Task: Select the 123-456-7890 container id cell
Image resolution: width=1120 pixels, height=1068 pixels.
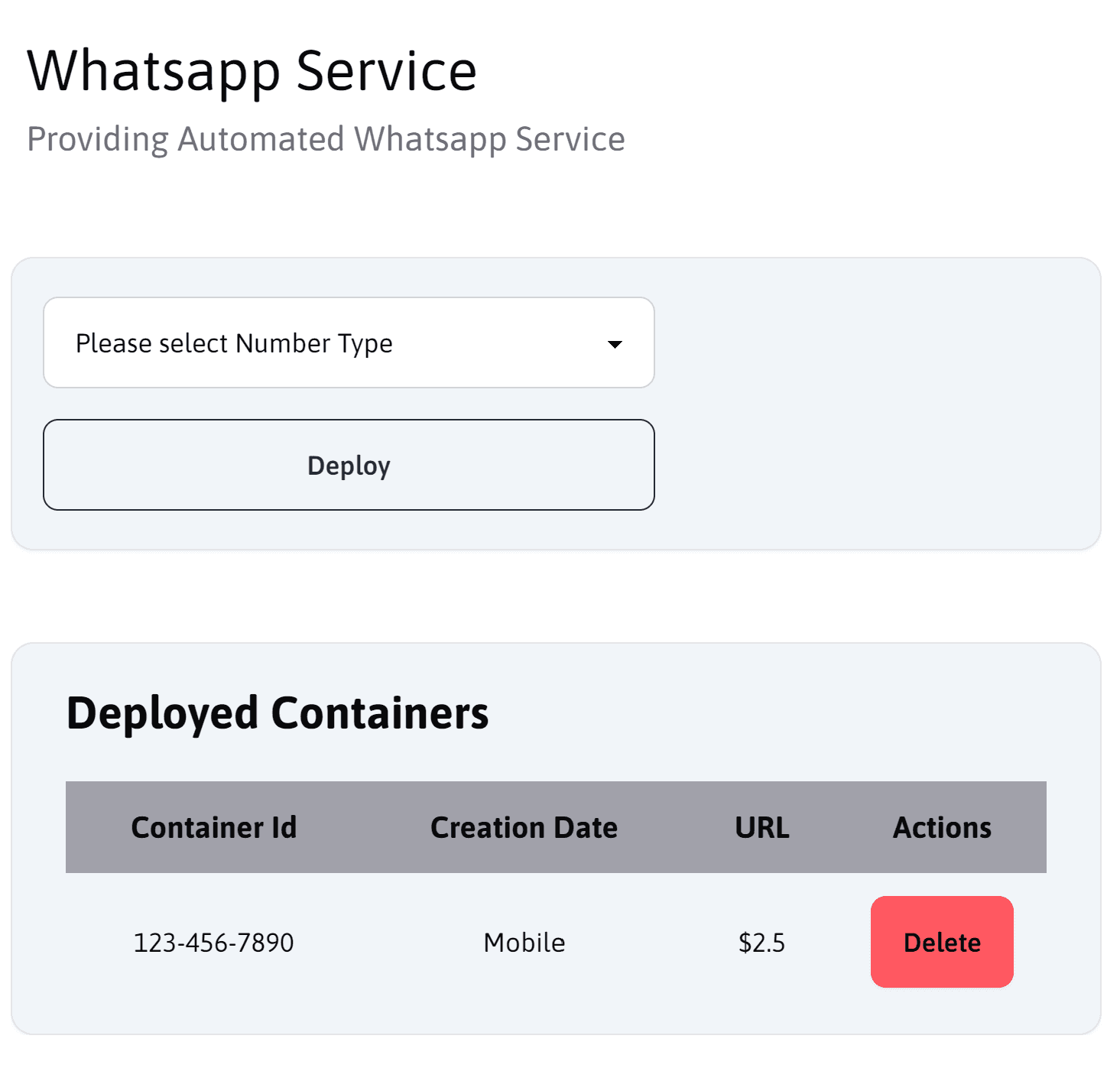Action: click(x=213, y=943)
